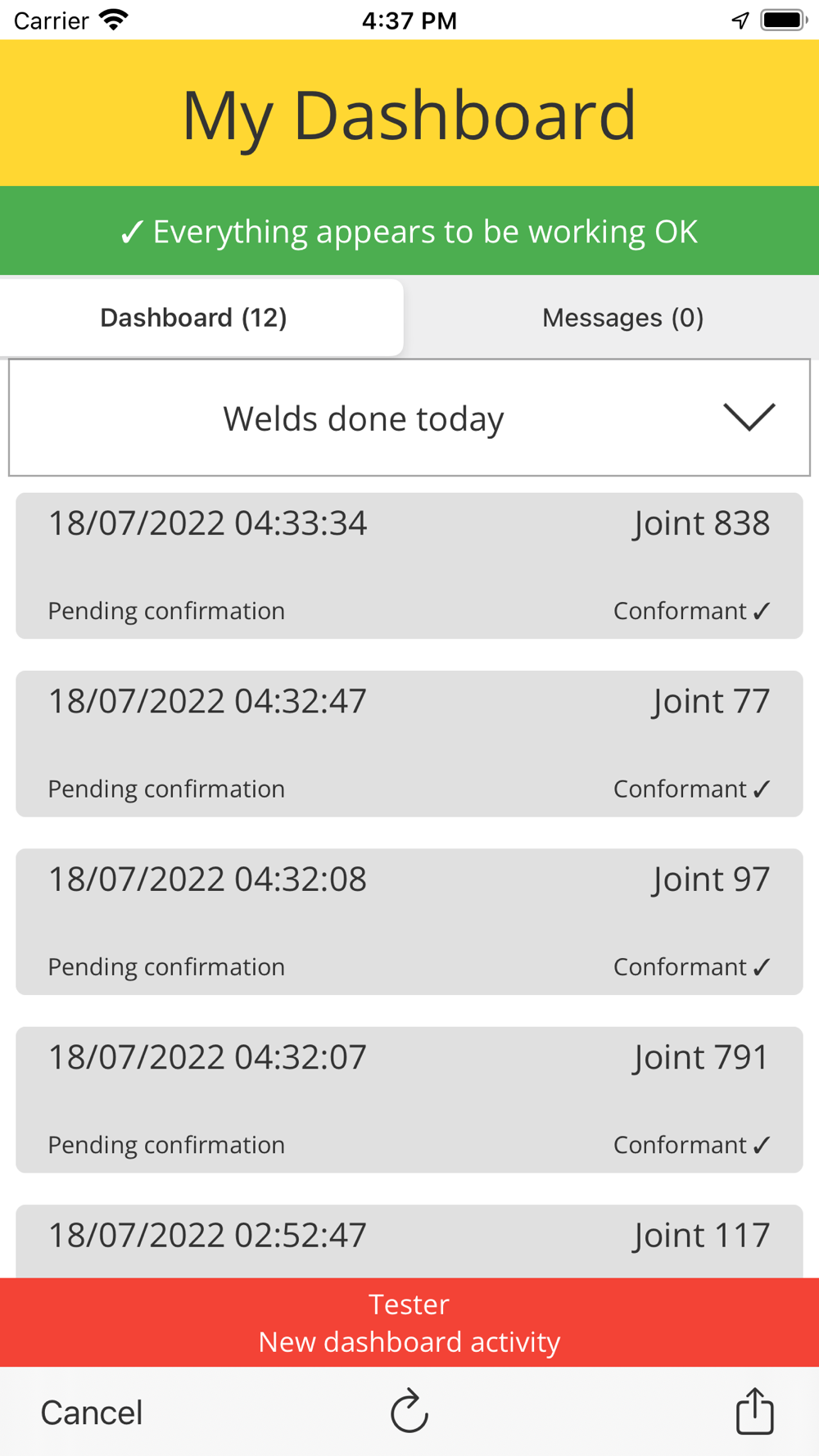Tap the Conformant checkmark for Joint 77

(762, 789)
